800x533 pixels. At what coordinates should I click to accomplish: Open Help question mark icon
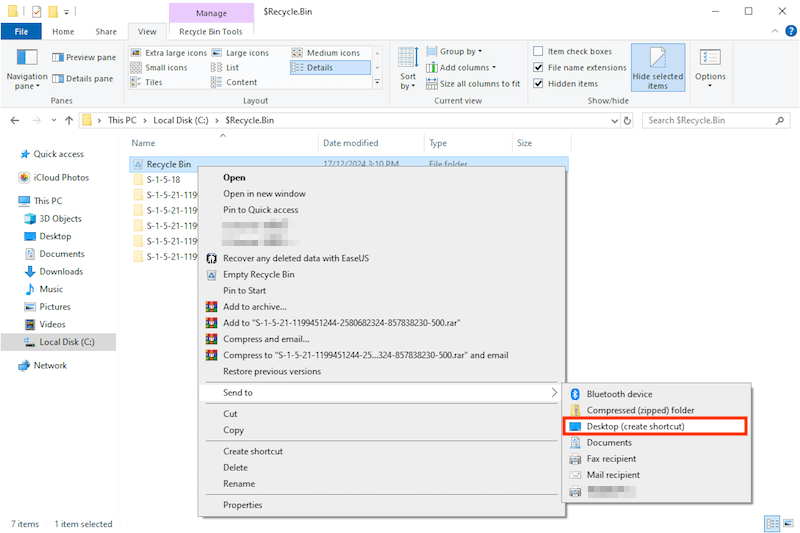[791, 31]
